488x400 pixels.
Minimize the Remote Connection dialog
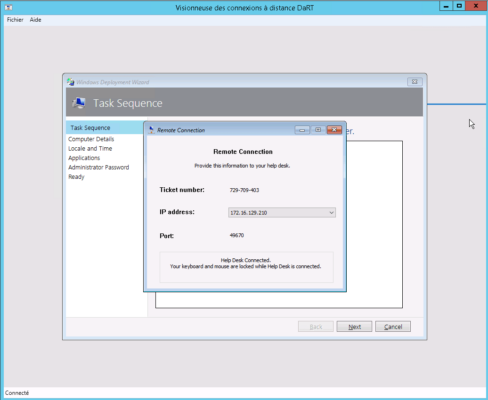coord(302,130)
